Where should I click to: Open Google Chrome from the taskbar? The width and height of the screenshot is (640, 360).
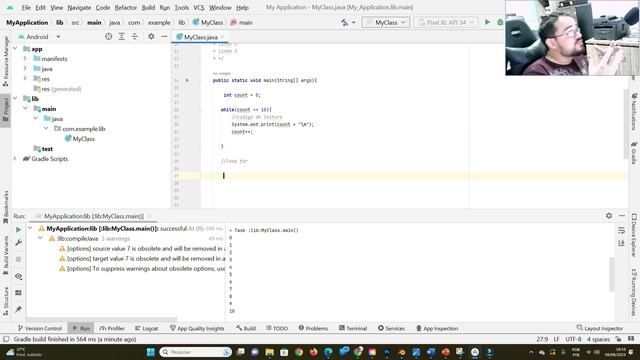[x=299, y=352]
